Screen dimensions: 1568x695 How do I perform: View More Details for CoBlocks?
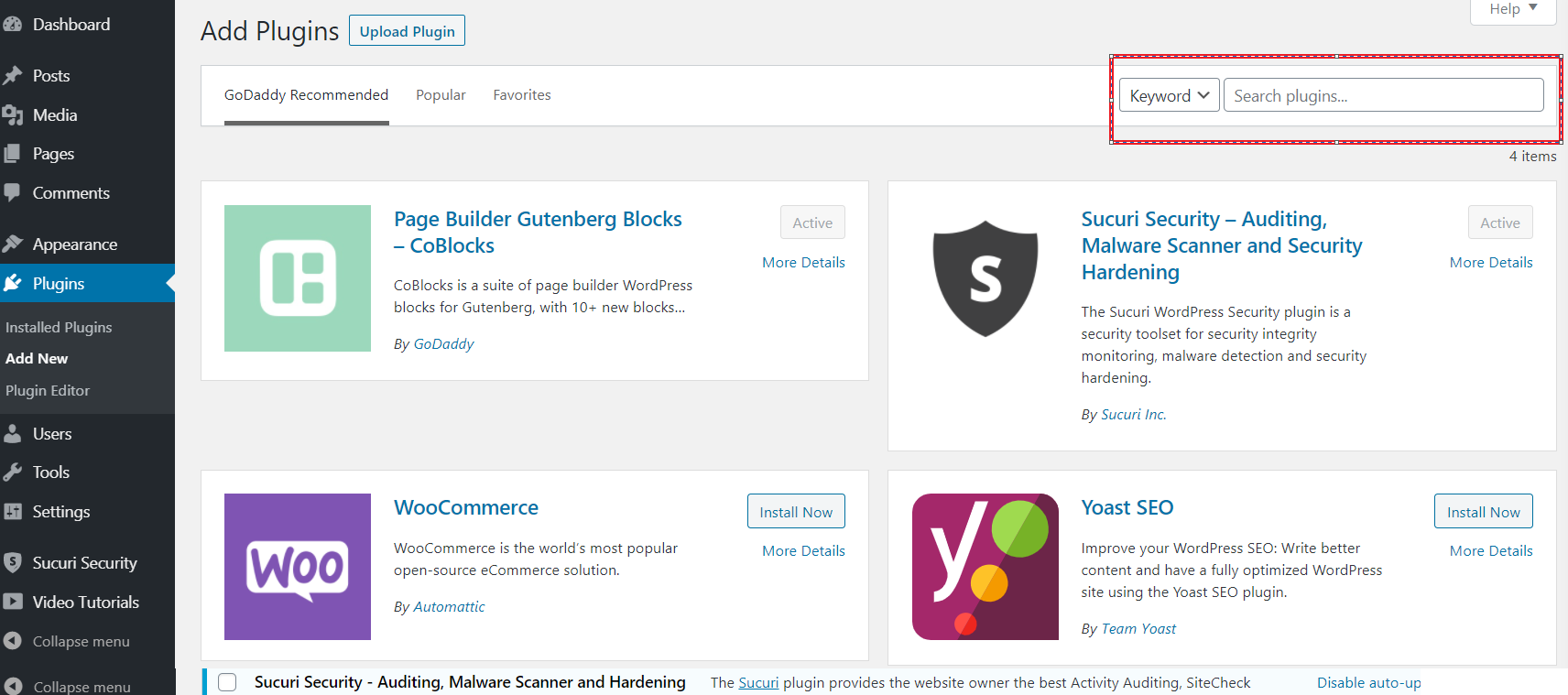tap(803, 263)
